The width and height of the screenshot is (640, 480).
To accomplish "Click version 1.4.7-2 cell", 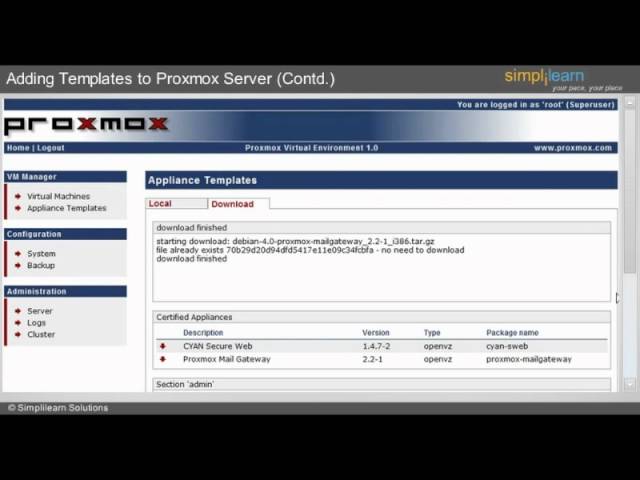I will (376, 346).
